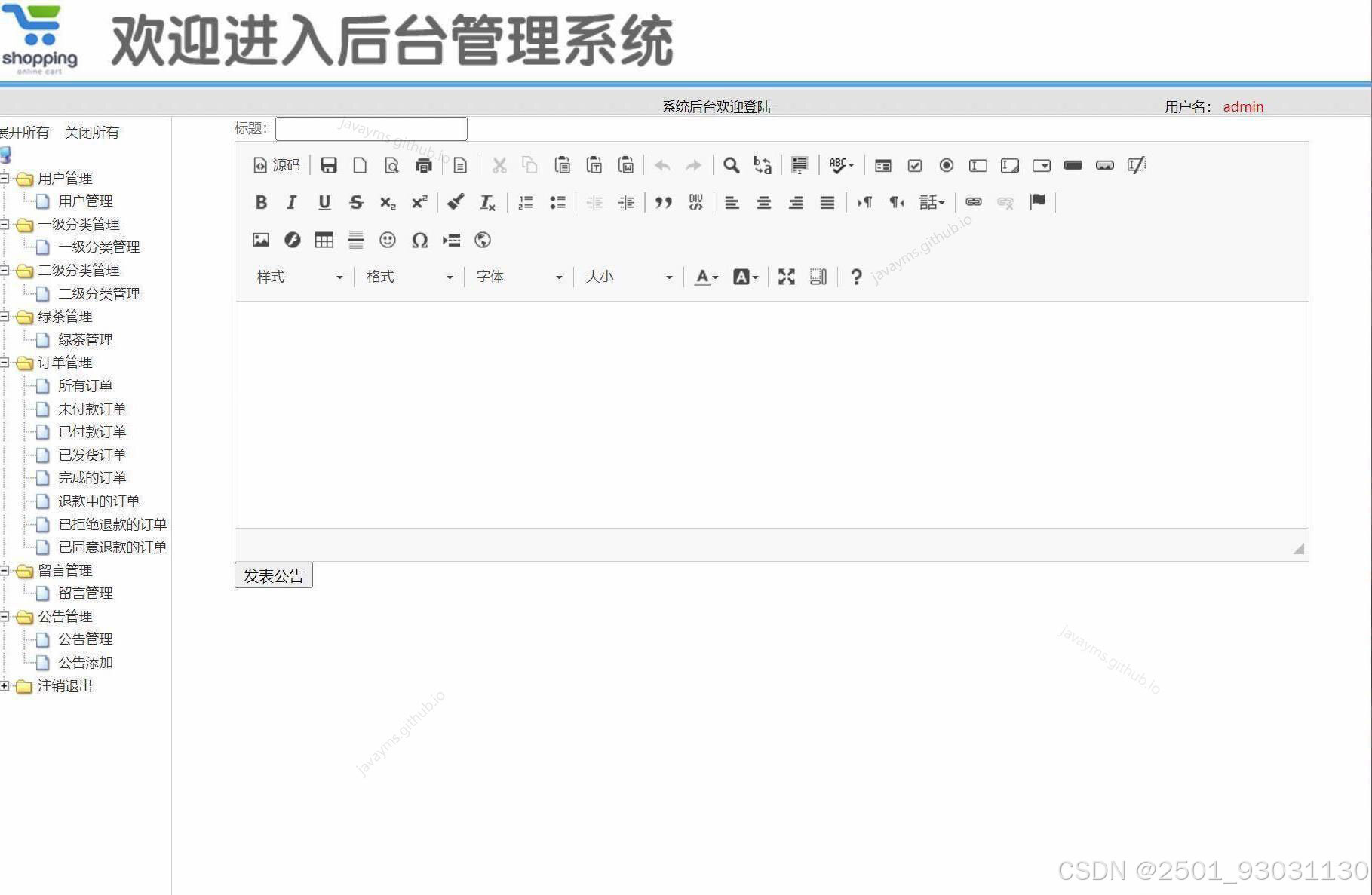The height and width of the screenshot is (895, 1372).
Task: Click the 发表公告 publish button
Action: (x=273, y=575)
